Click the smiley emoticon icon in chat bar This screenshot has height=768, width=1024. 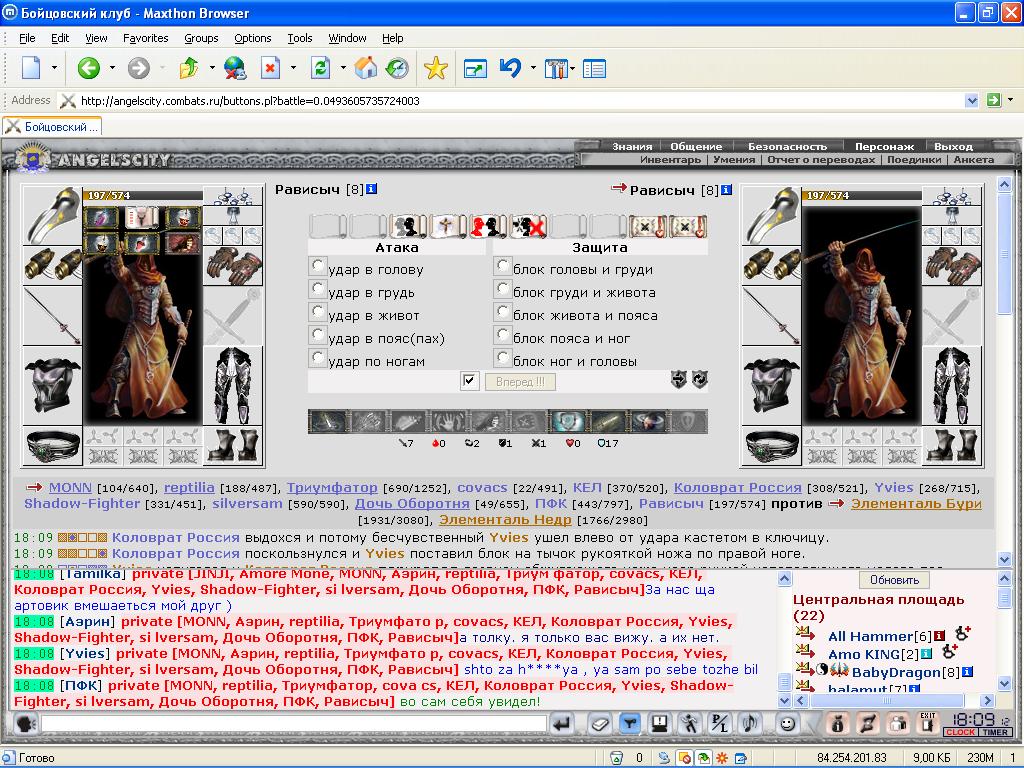click(788, 724)
